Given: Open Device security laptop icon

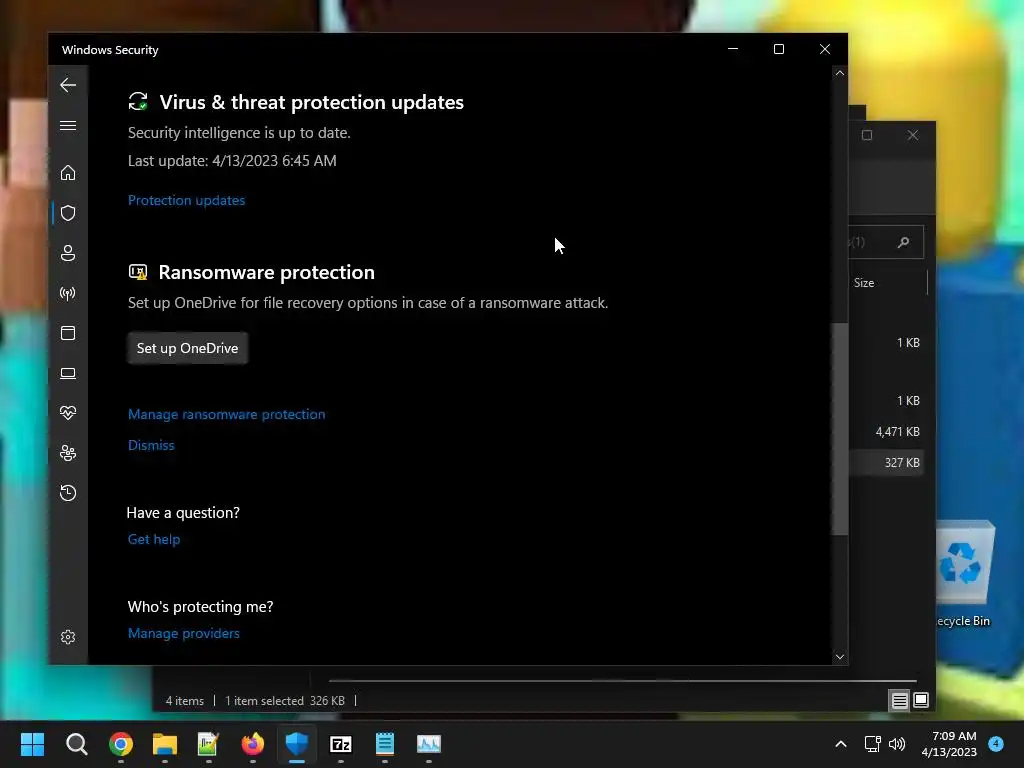Looking at the screenshot, I should 68,374.
